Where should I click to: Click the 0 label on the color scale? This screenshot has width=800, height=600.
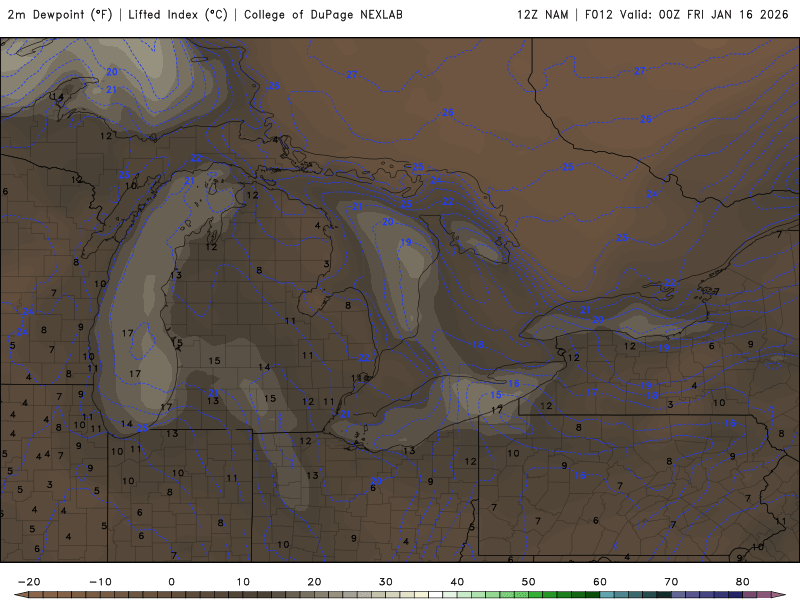pos(171,582)
